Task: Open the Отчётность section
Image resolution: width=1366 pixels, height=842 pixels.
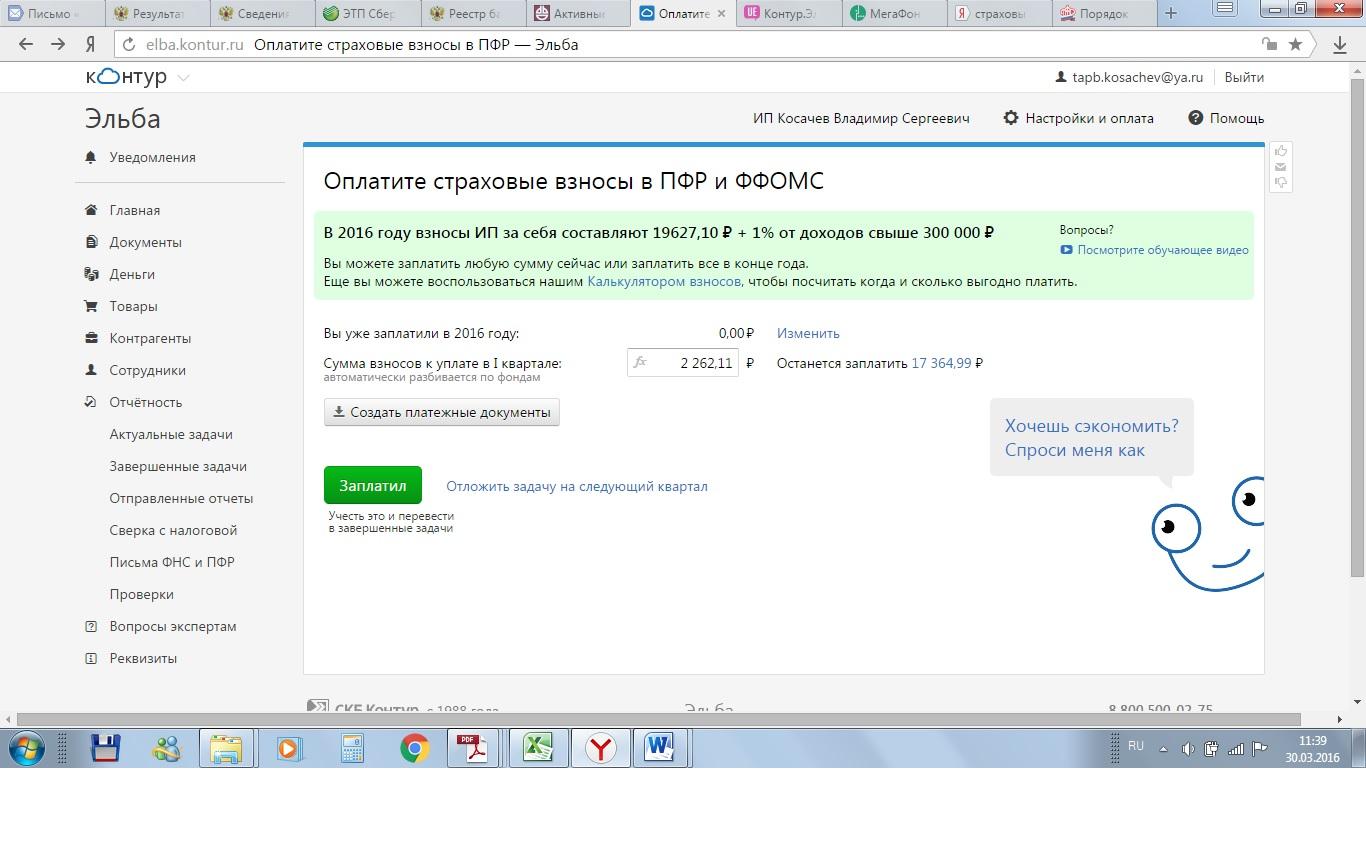Action: pyautogui.click(x=133, y=402)
